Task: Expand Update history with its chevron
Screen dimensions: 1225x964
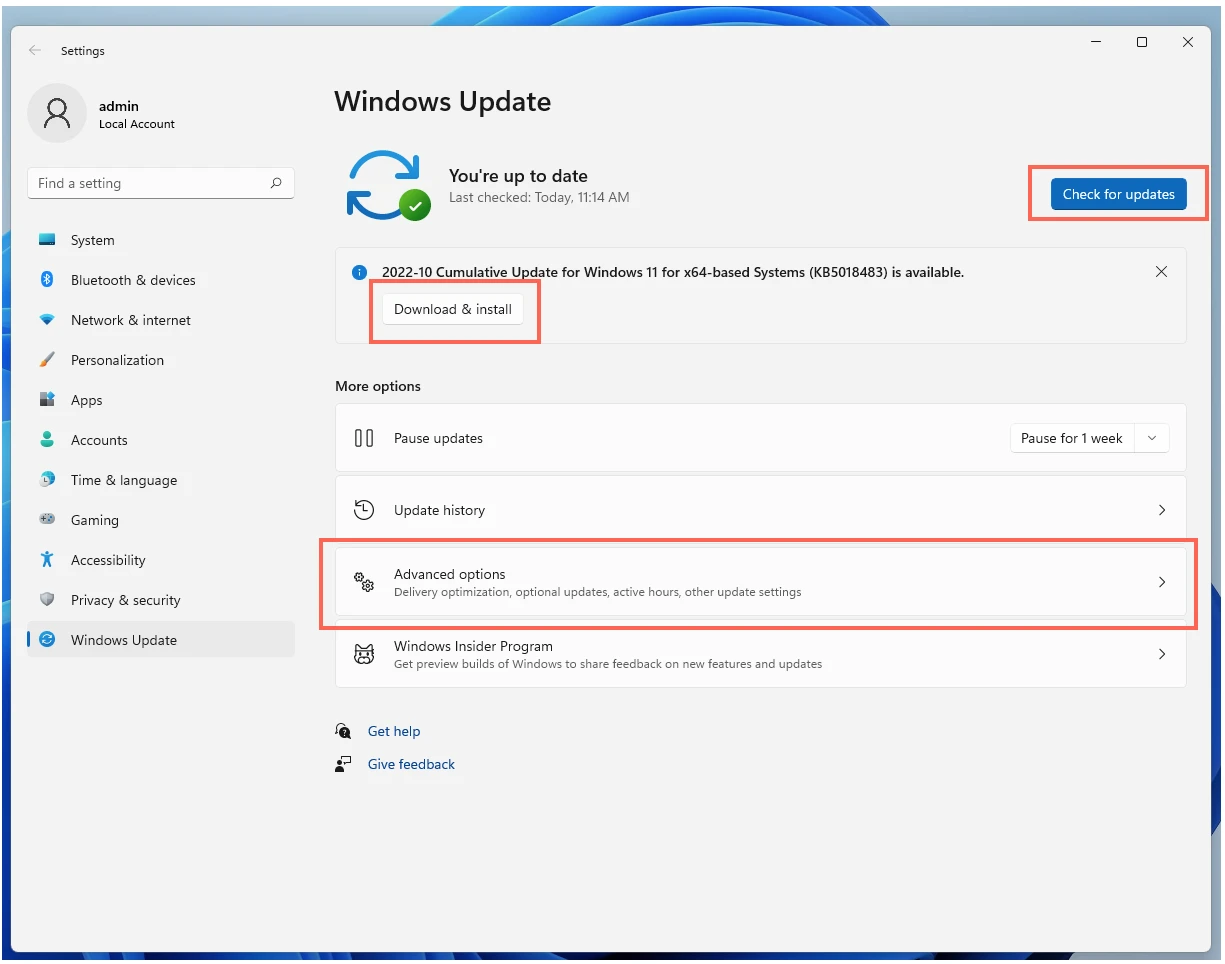Action: [1161, 510]
